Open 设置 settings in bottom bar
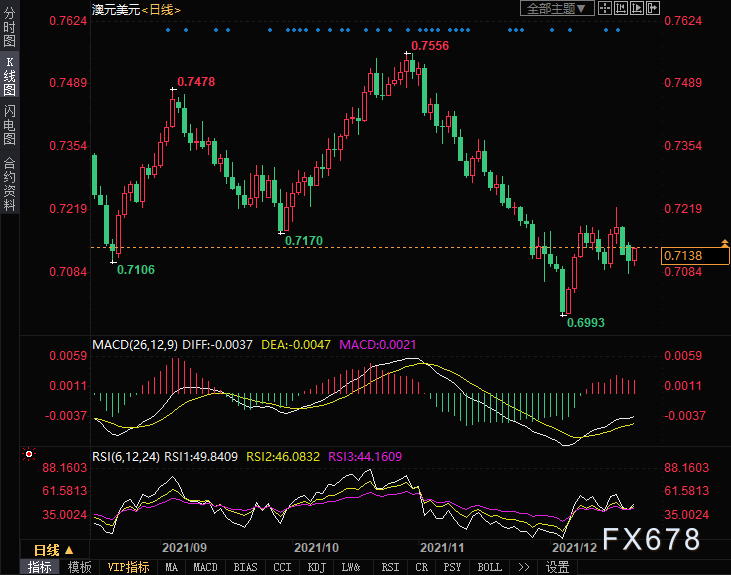The image size is (731, 575). tap(557, 567)
